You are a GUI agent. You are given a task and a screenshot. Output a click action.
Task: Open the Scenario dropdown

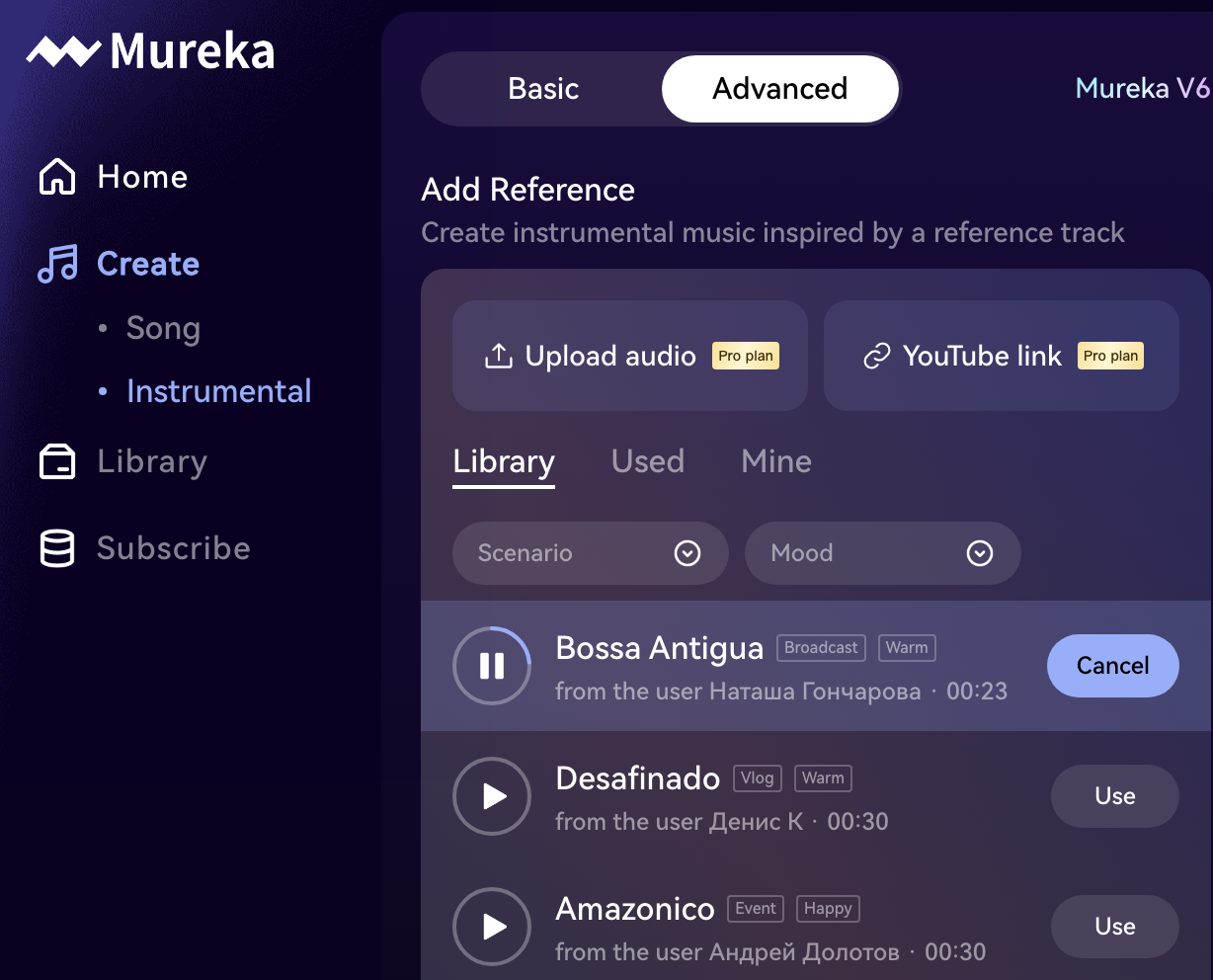click(590, 553)
